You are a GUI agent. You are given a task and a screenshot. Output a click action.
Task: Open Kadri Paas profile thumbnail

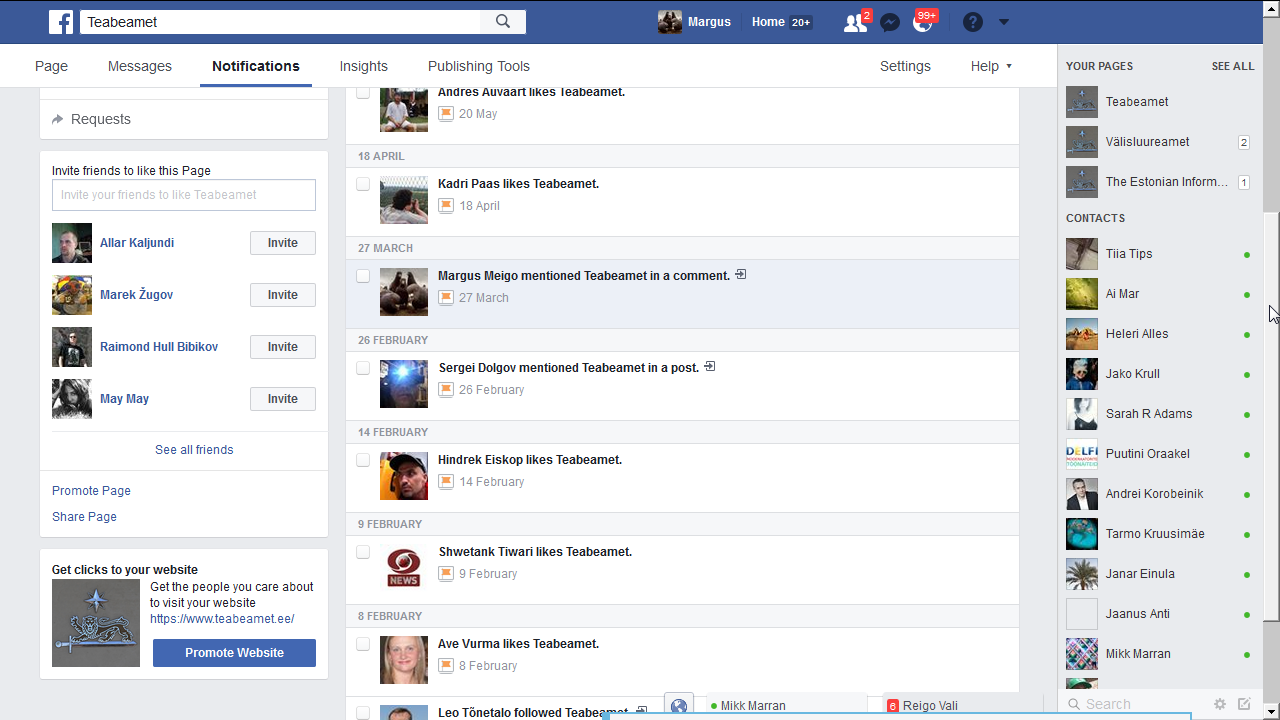404,200
